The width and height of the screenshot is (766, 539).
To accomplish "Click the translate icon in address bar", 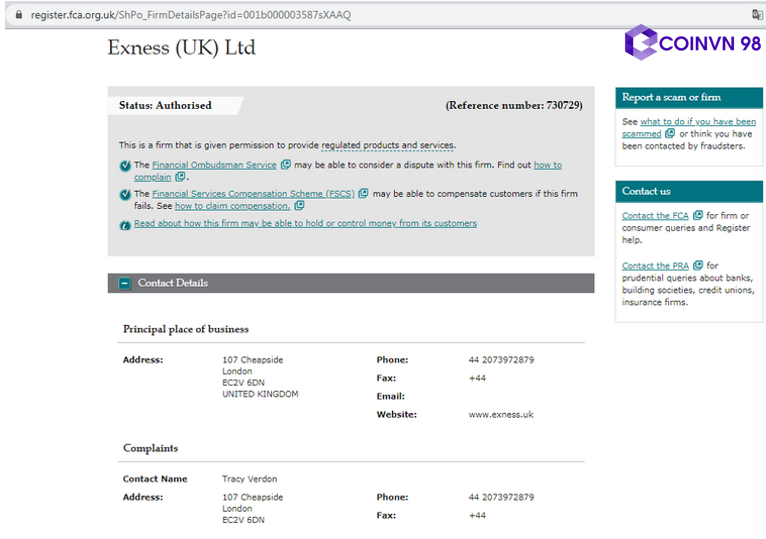I will coord(757,15).
